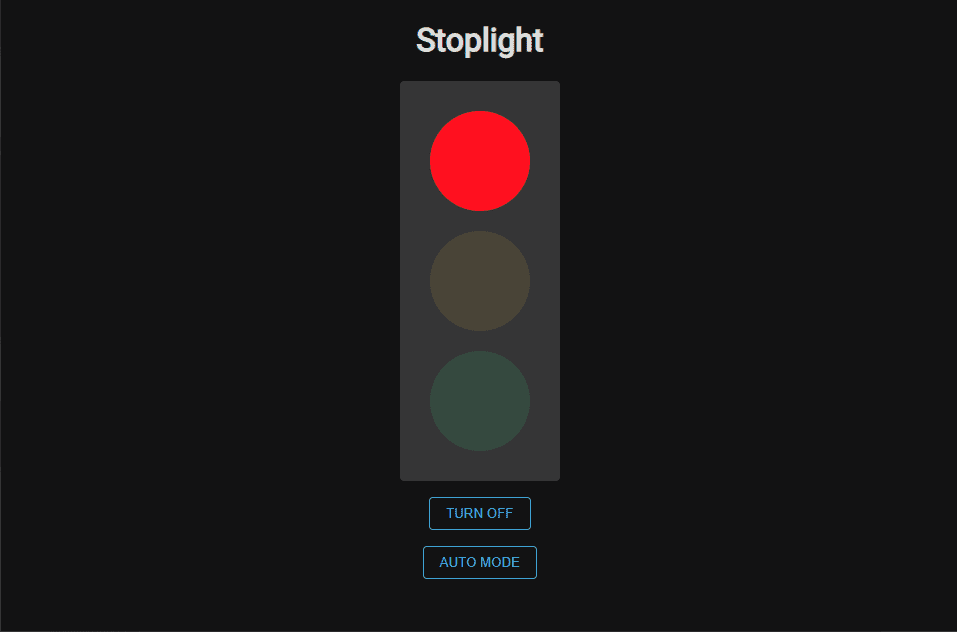Click the lit red light circle
The image size is (957, 632).
click(x=480, y=161)
